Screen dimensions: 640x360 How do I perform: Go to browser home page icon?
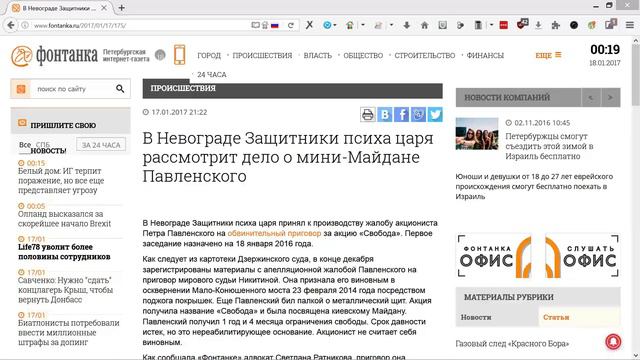tap(424, 25)
